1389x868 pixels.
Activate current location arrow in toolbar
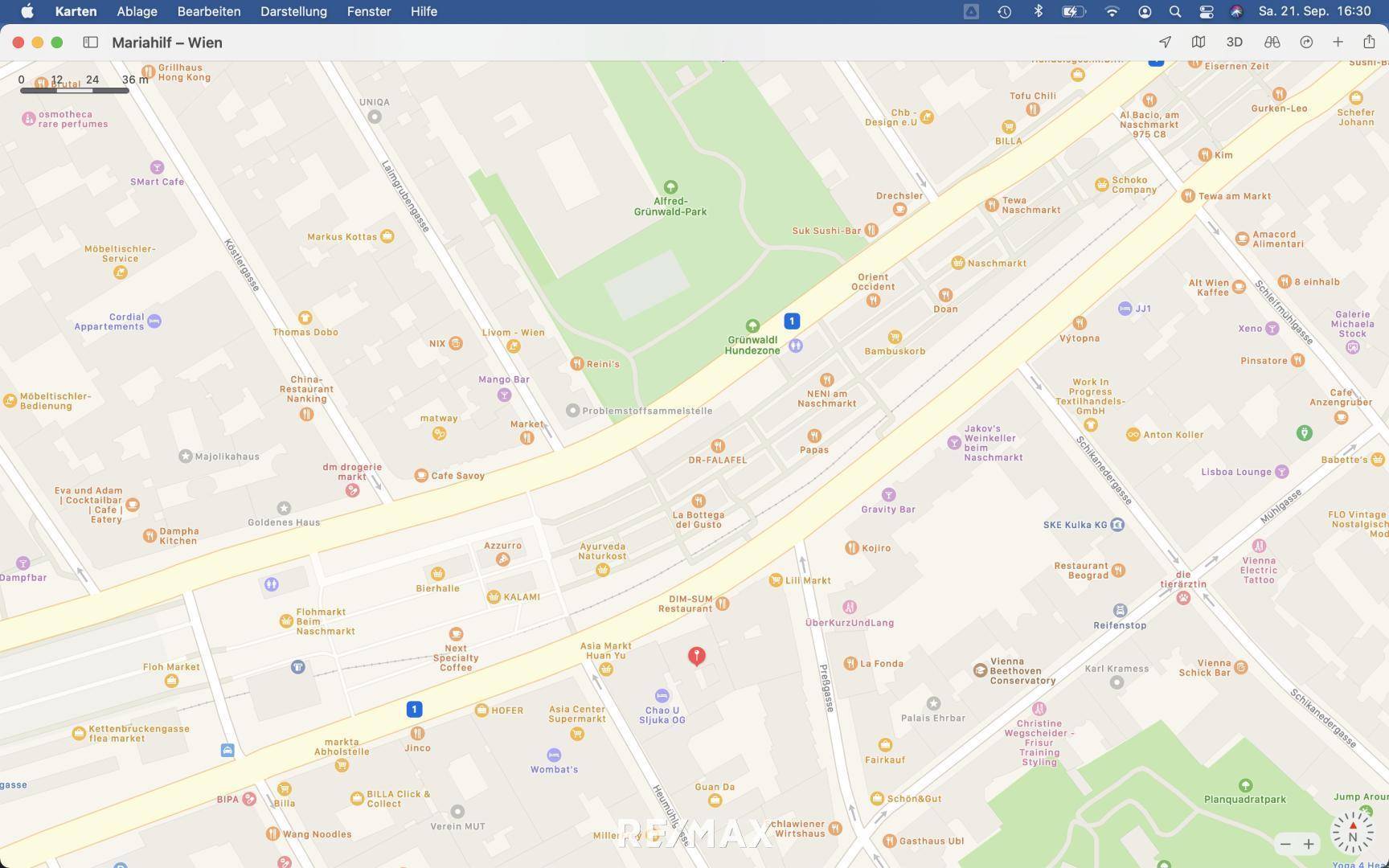click(x=1165, y=42)
